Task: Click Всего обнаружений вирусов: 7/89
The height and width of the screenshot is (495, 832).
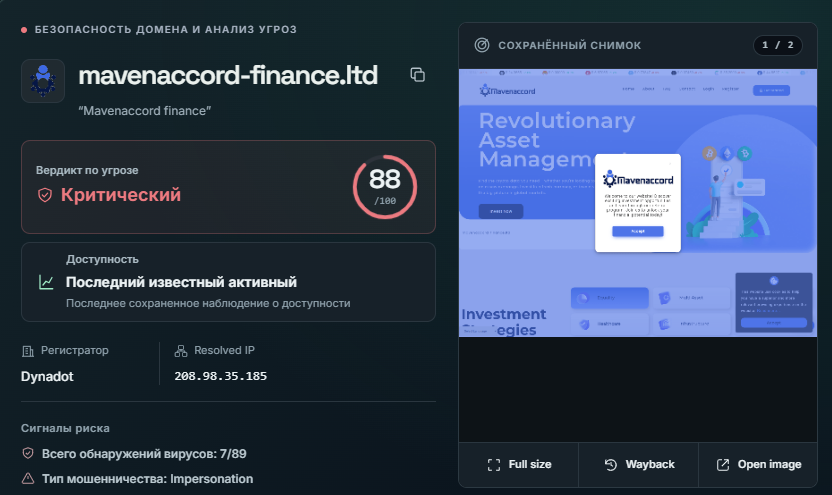Action: pyautogui.click(x=144, y=454)
